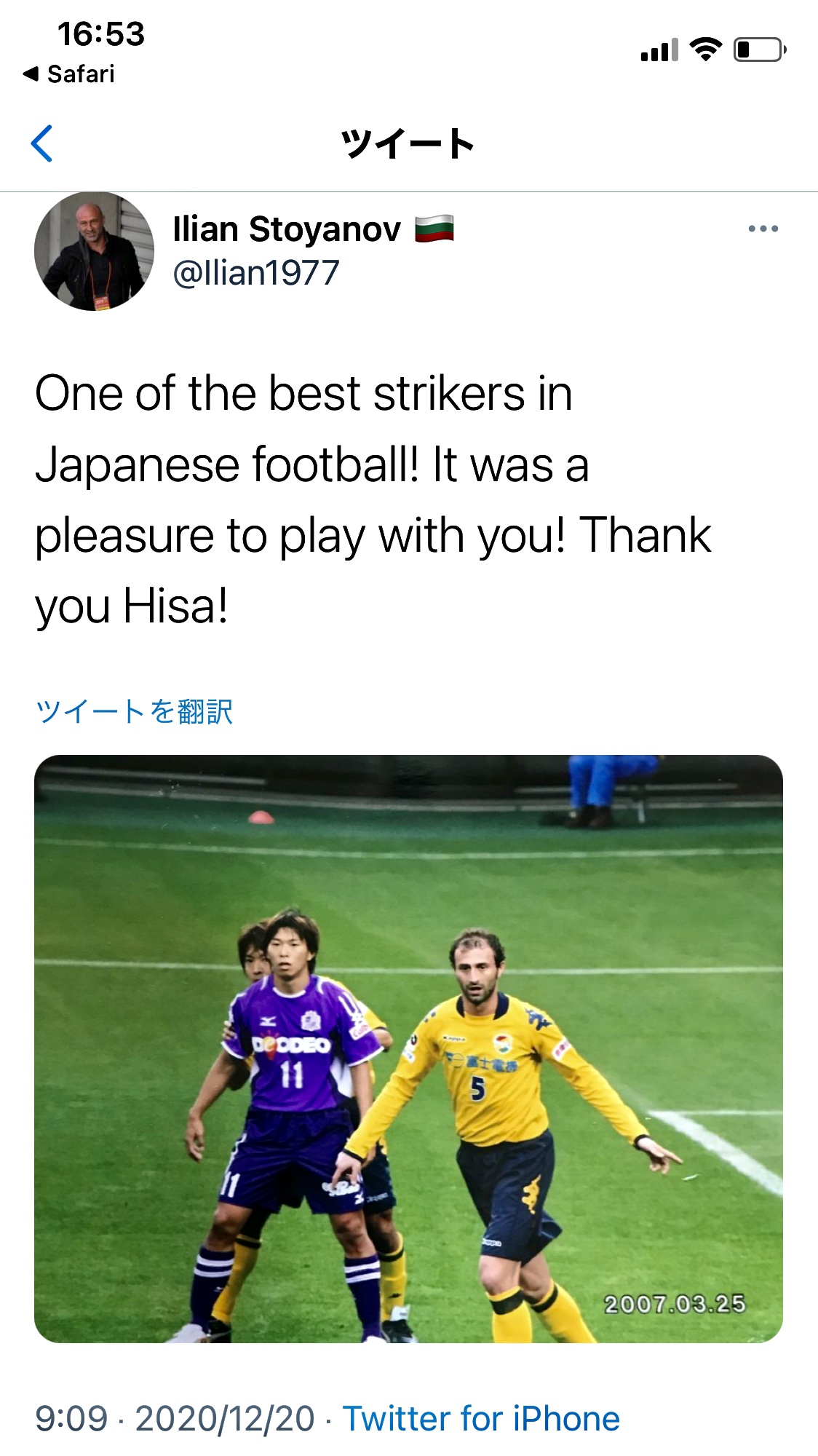The width and height of the screenshot is (818, 1456).
Task: Tap the Wi-Fi status icon
Action: click(x=704, y=50)
